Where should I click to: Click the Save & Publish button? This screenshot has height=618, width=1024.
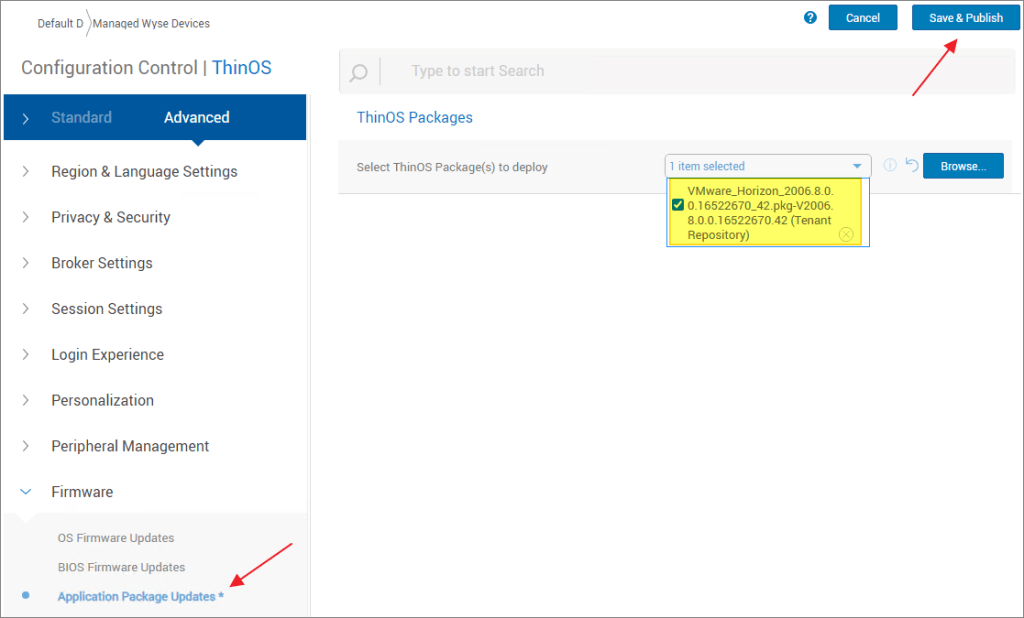965,18
